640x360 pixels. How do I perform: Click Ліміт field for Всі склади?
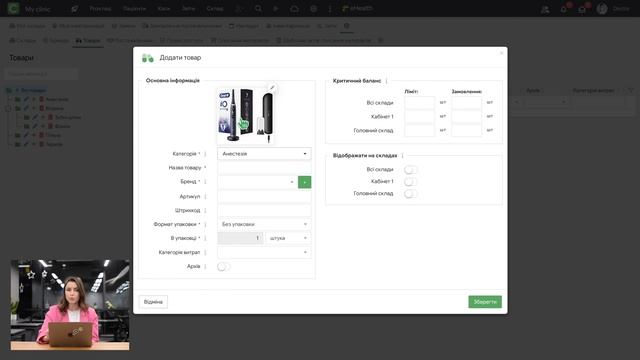[x=420, y=102]
